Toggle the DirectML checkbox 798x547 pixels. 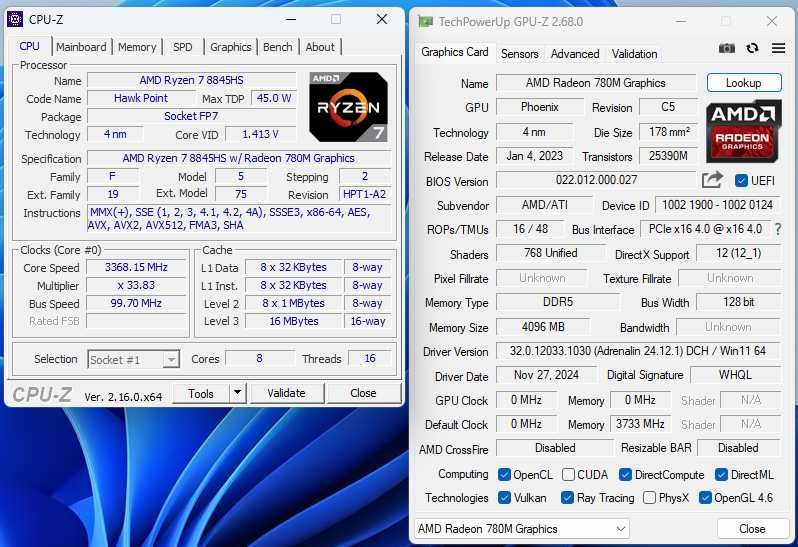click(721, 474)
